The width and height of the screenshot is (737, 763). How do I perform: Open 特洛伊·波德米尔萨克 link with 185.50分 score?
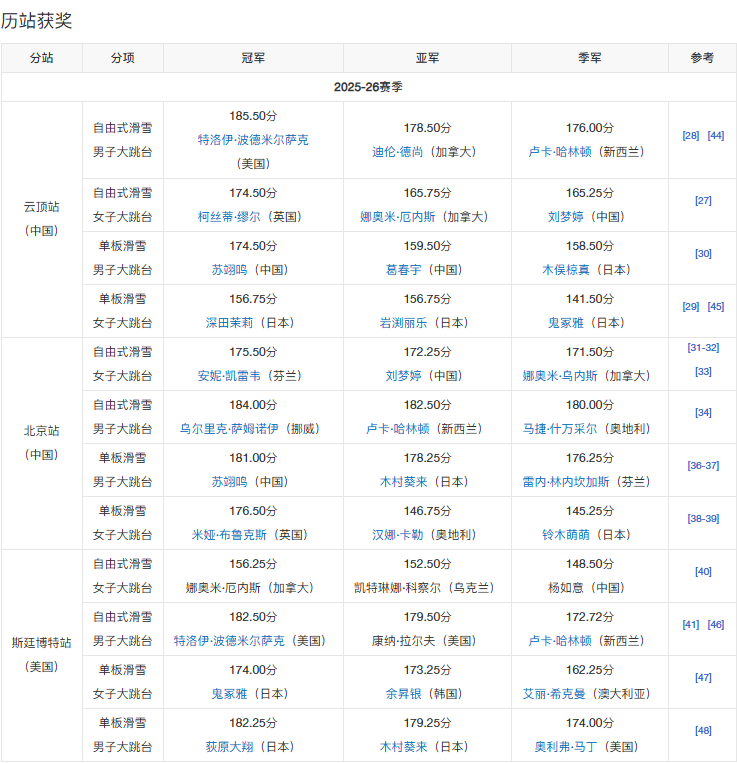click(253, 140)
